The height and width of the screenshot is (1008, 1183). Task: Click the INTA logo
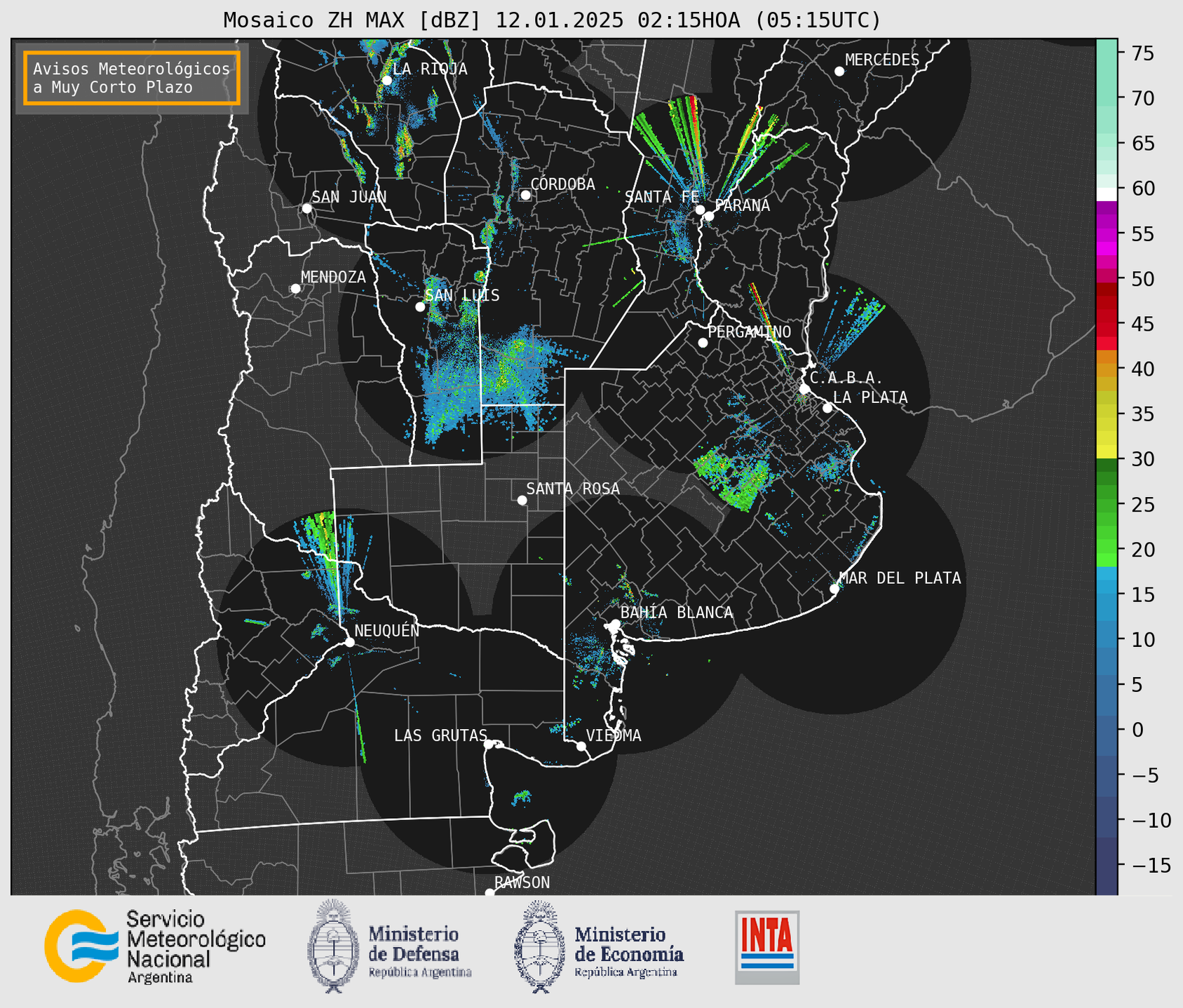pos(767,947)
